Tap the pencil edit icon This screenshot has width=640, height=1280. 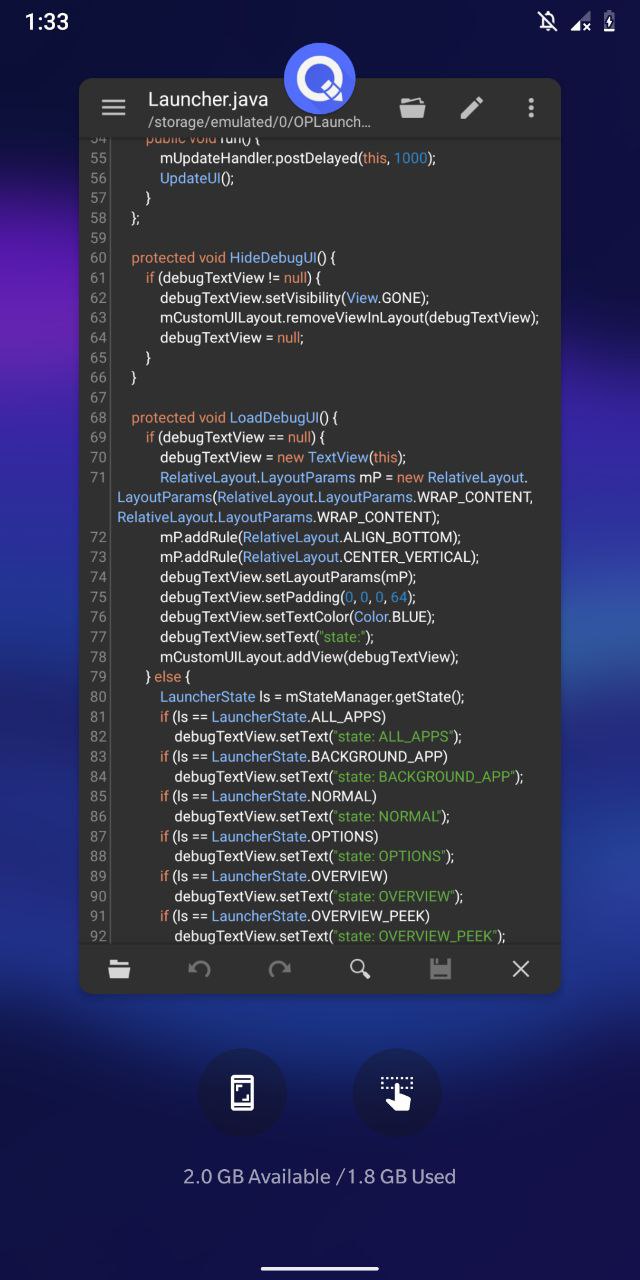pyautogui.click(x=472, y=108)
